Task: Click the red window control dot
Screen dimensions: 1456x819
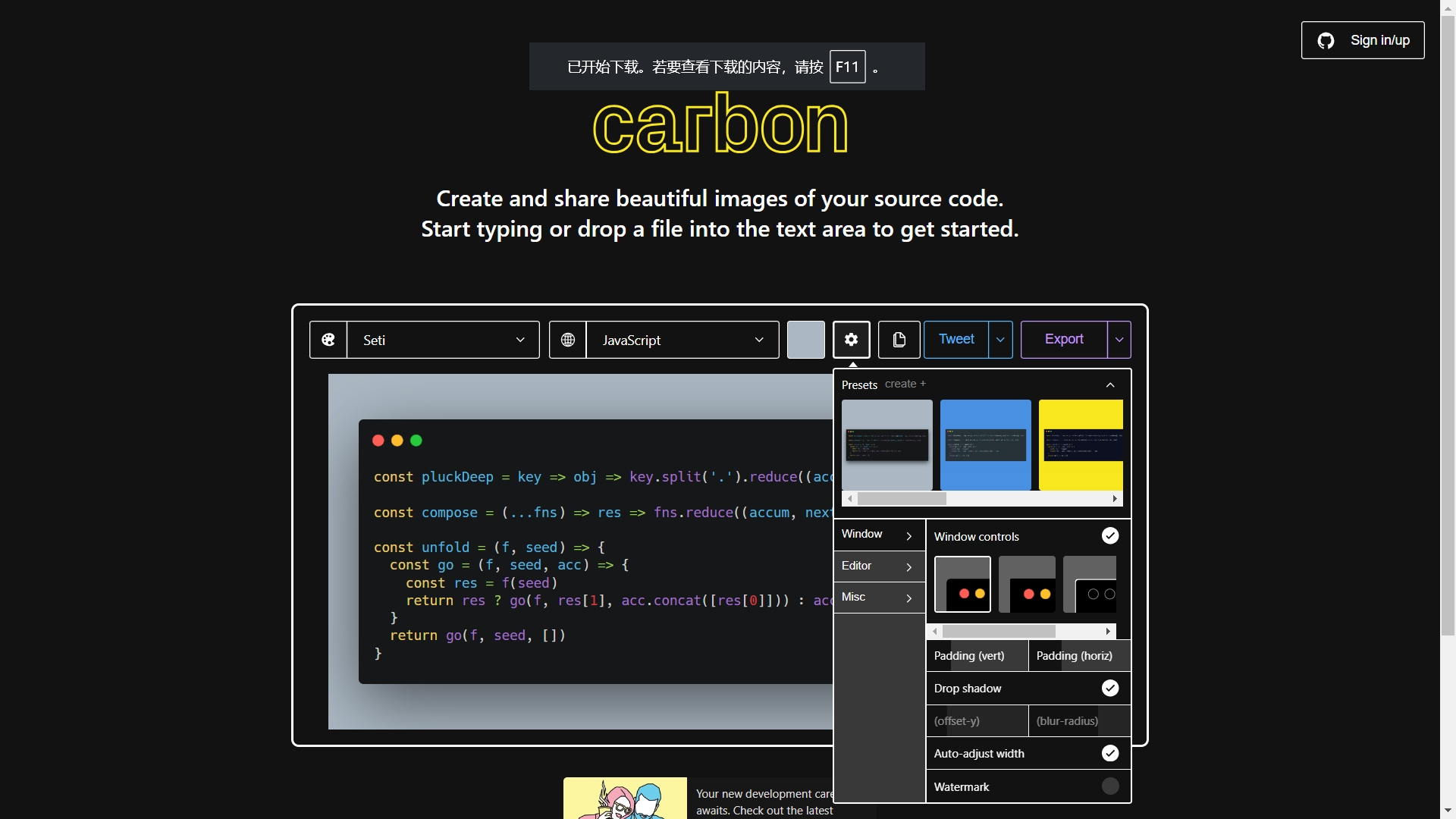Action: tap(378, 441)
